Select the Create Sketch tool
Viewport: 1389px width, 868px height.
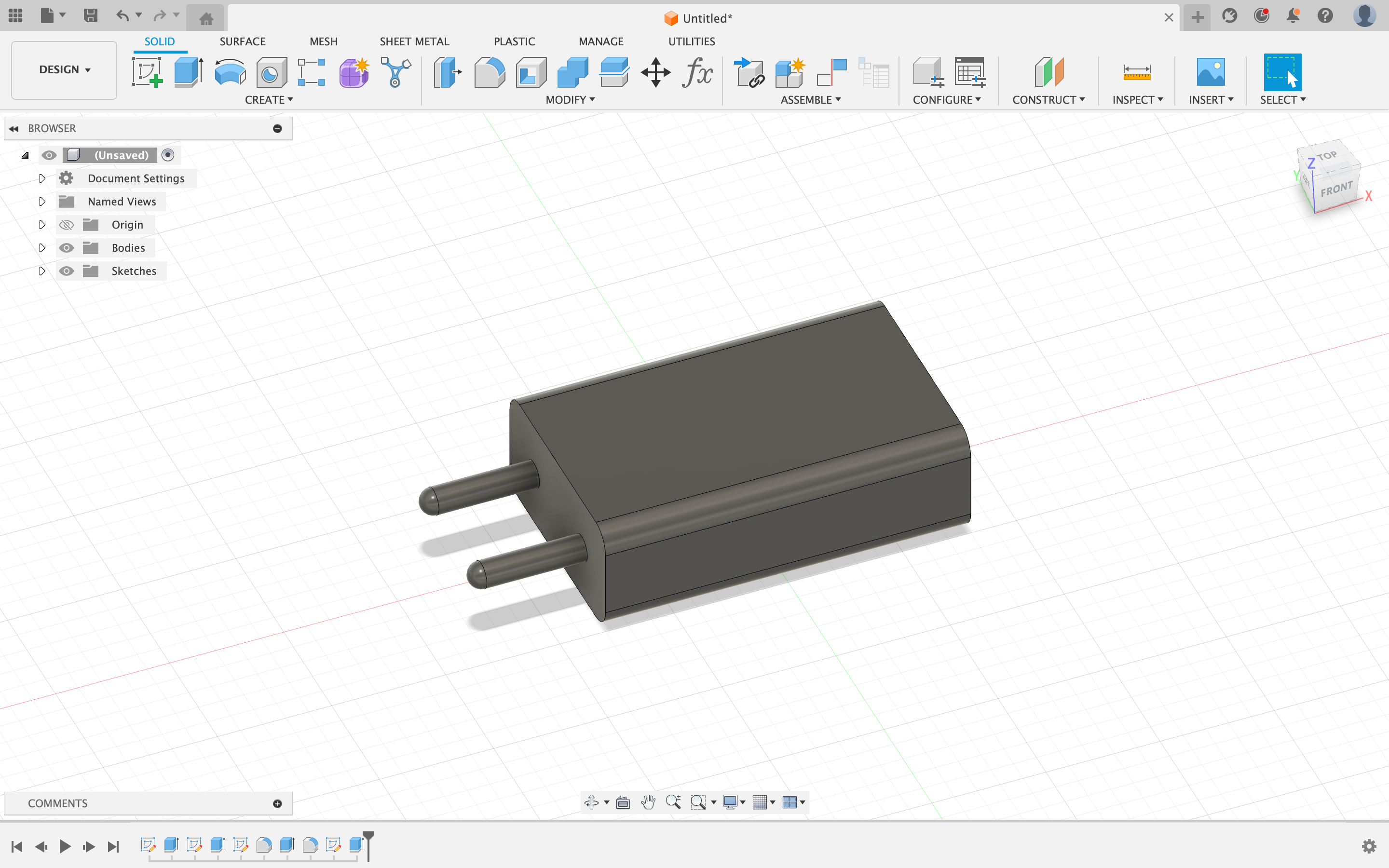(147, 72)
